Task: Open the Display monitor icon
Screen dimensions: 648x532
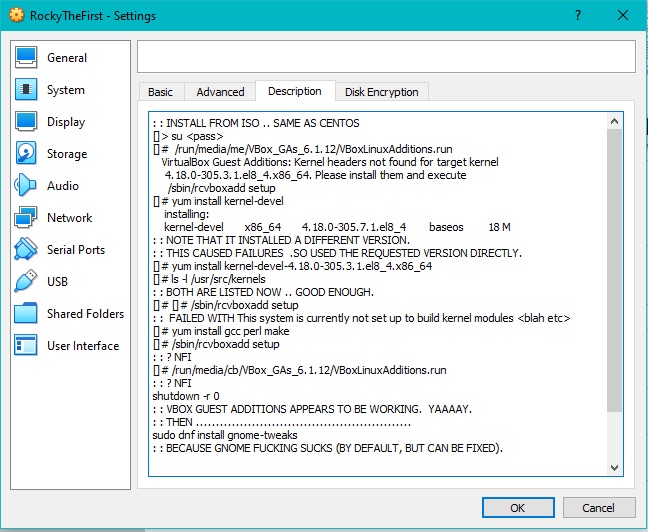Action: pyautogui.click(x=26, y=122)
